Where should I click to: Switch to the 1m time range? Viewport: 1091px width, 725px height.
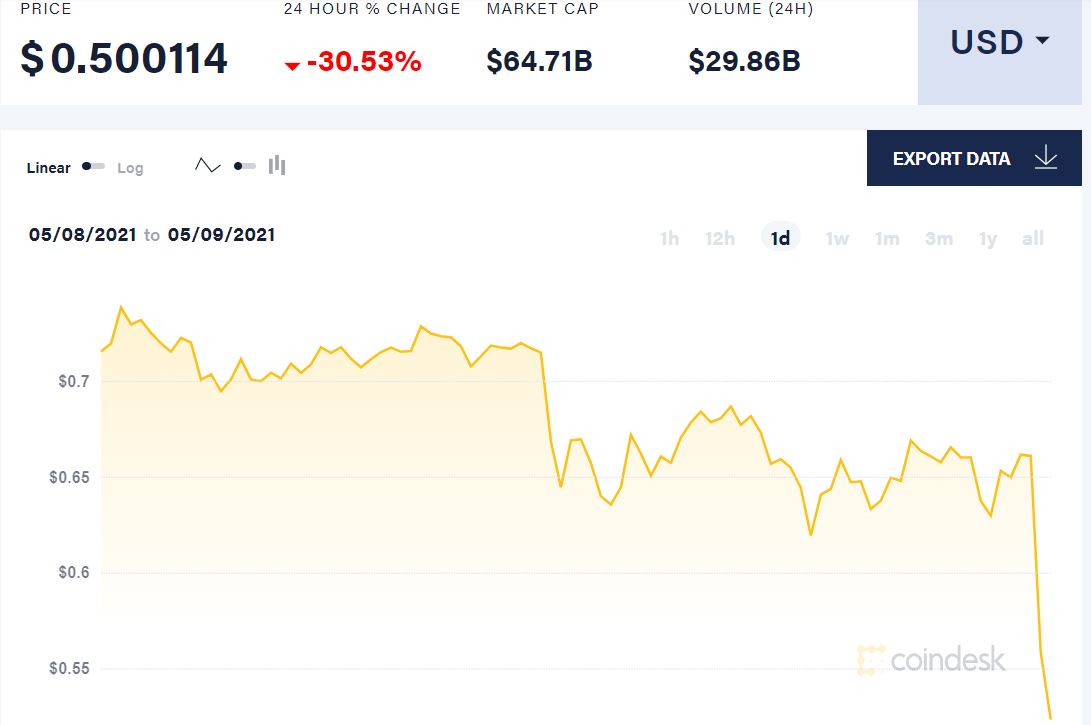click(x=887, y=239)
